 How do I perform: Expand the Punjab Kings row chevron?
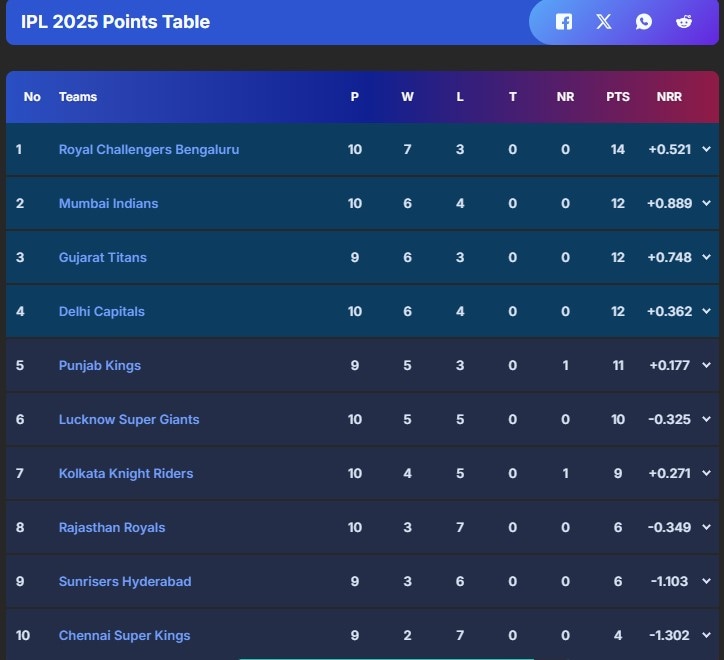(707, 365)
